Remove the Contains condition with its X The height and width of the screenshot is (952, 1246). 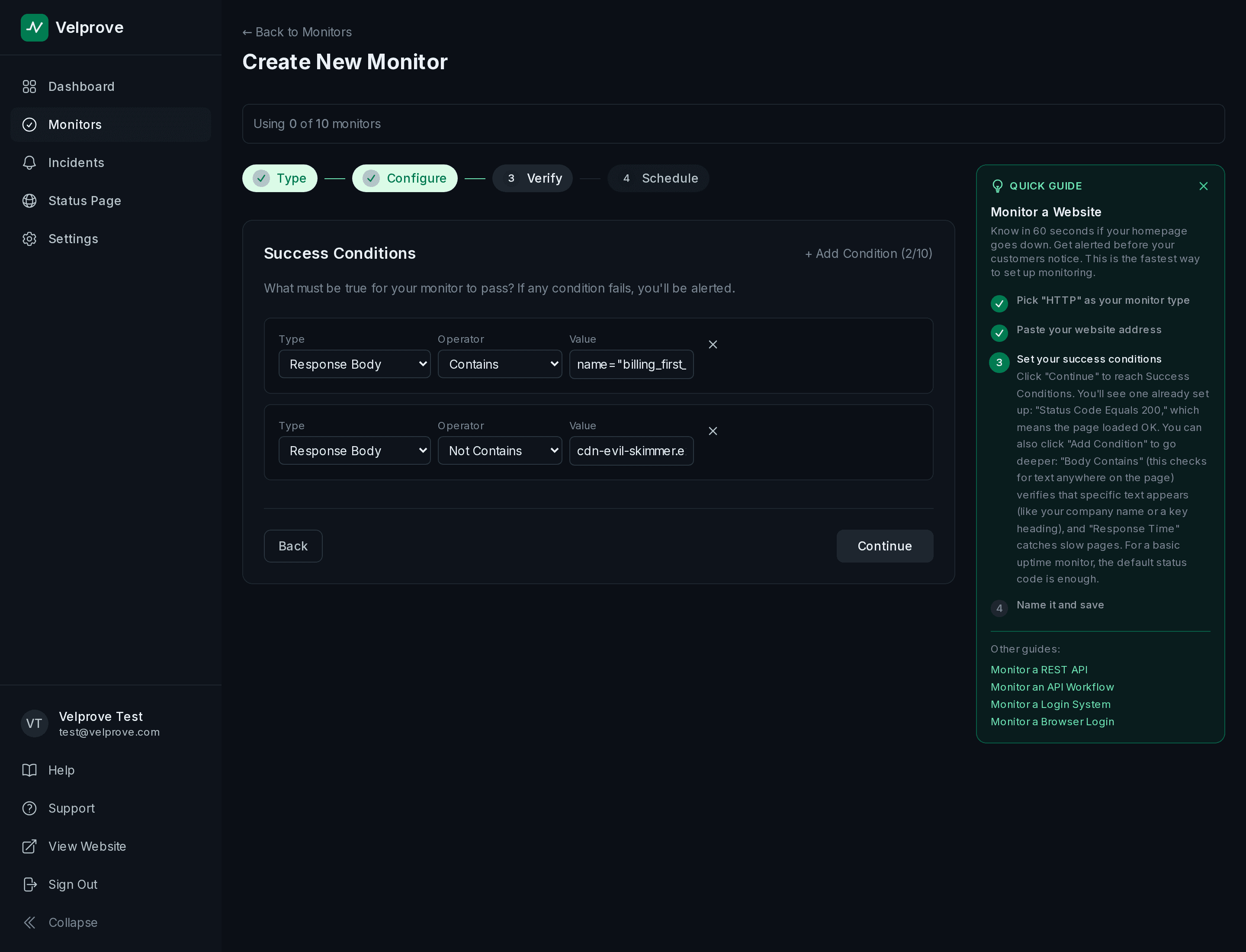(713, 344)
